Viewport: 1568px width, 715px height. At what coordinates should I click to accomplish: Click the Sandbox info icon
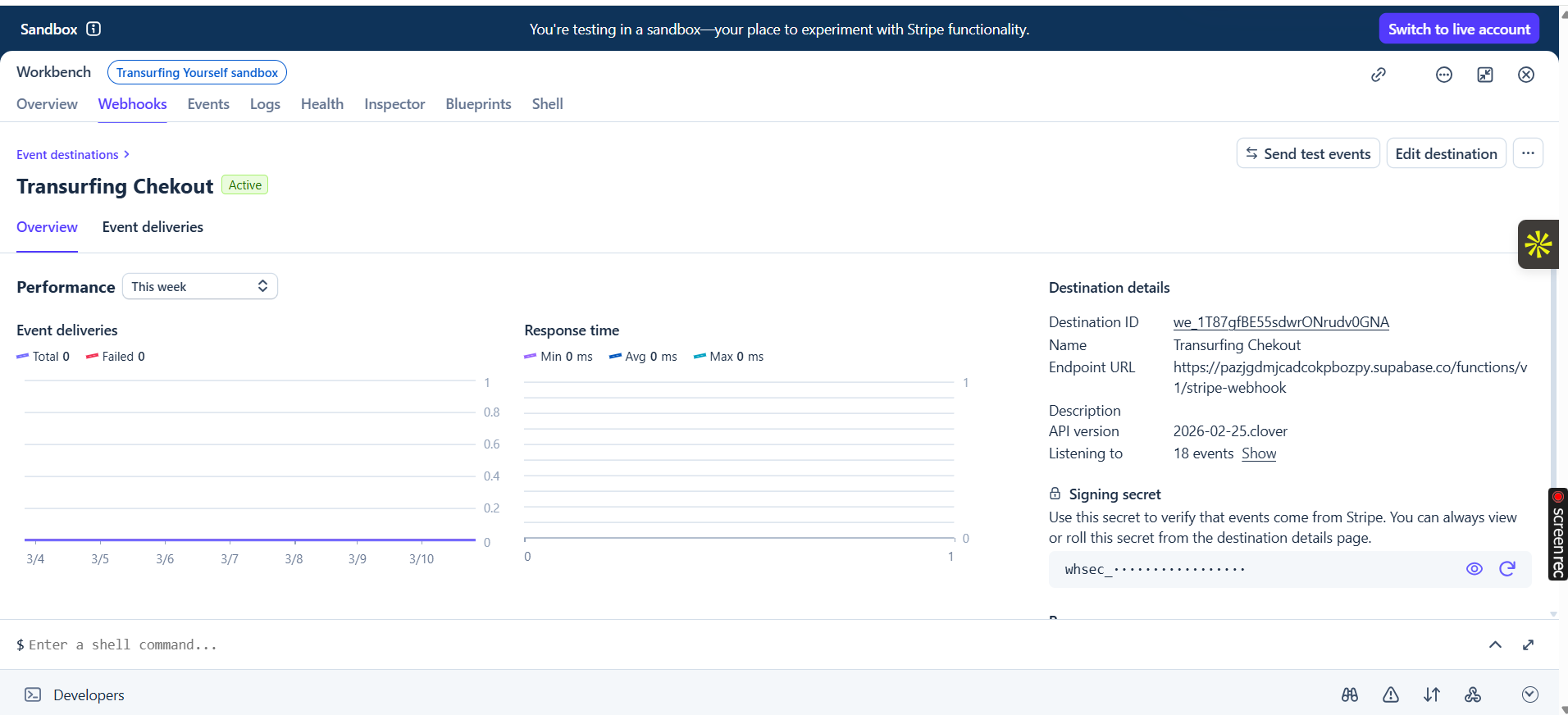(x=93, y=29)
